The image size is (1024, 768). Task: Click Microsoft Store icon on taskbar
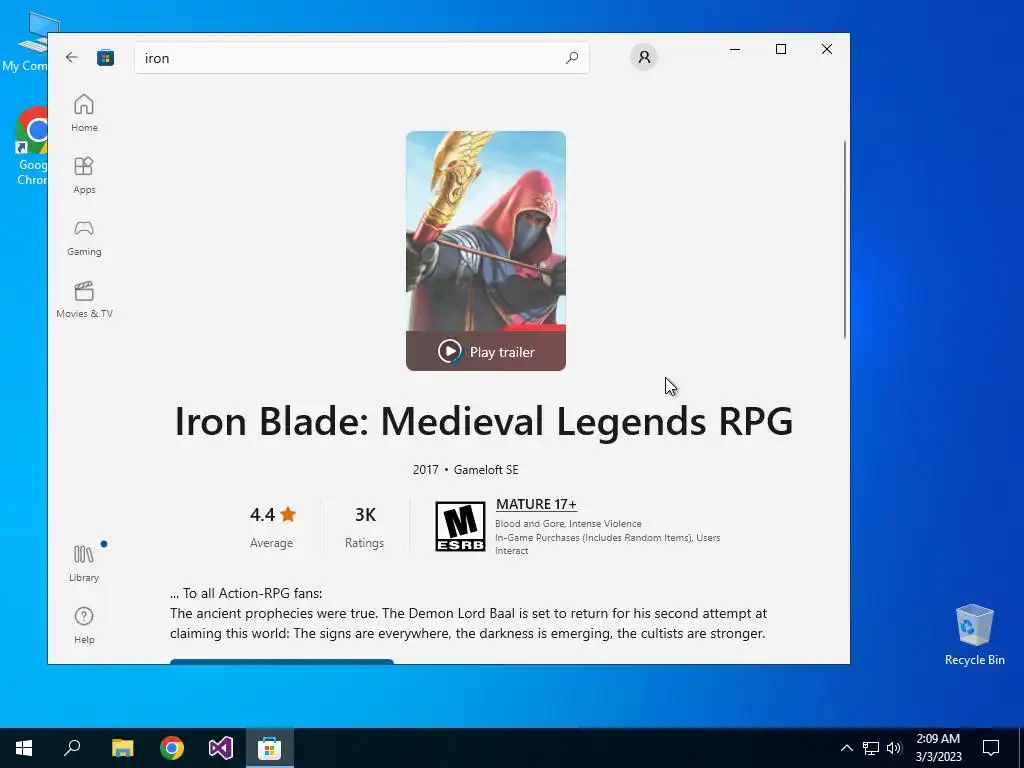[x=270, y=748]
